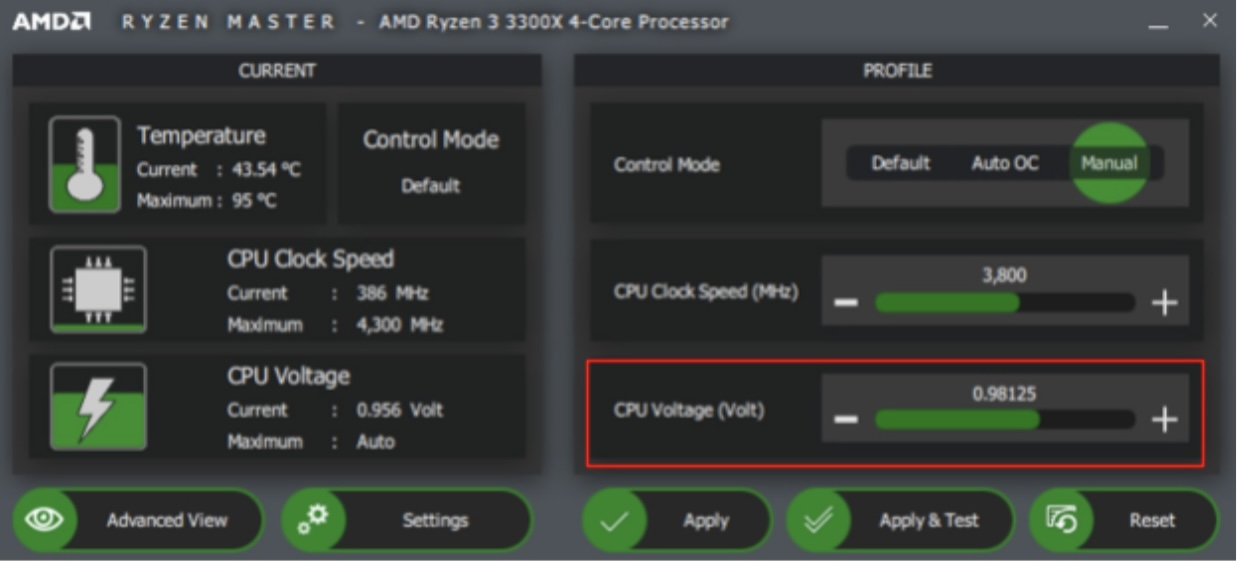Screen dimensions: 1255x572
Task: Decrease CPU Clock Speed with minus button
Action: click(846, 303)
